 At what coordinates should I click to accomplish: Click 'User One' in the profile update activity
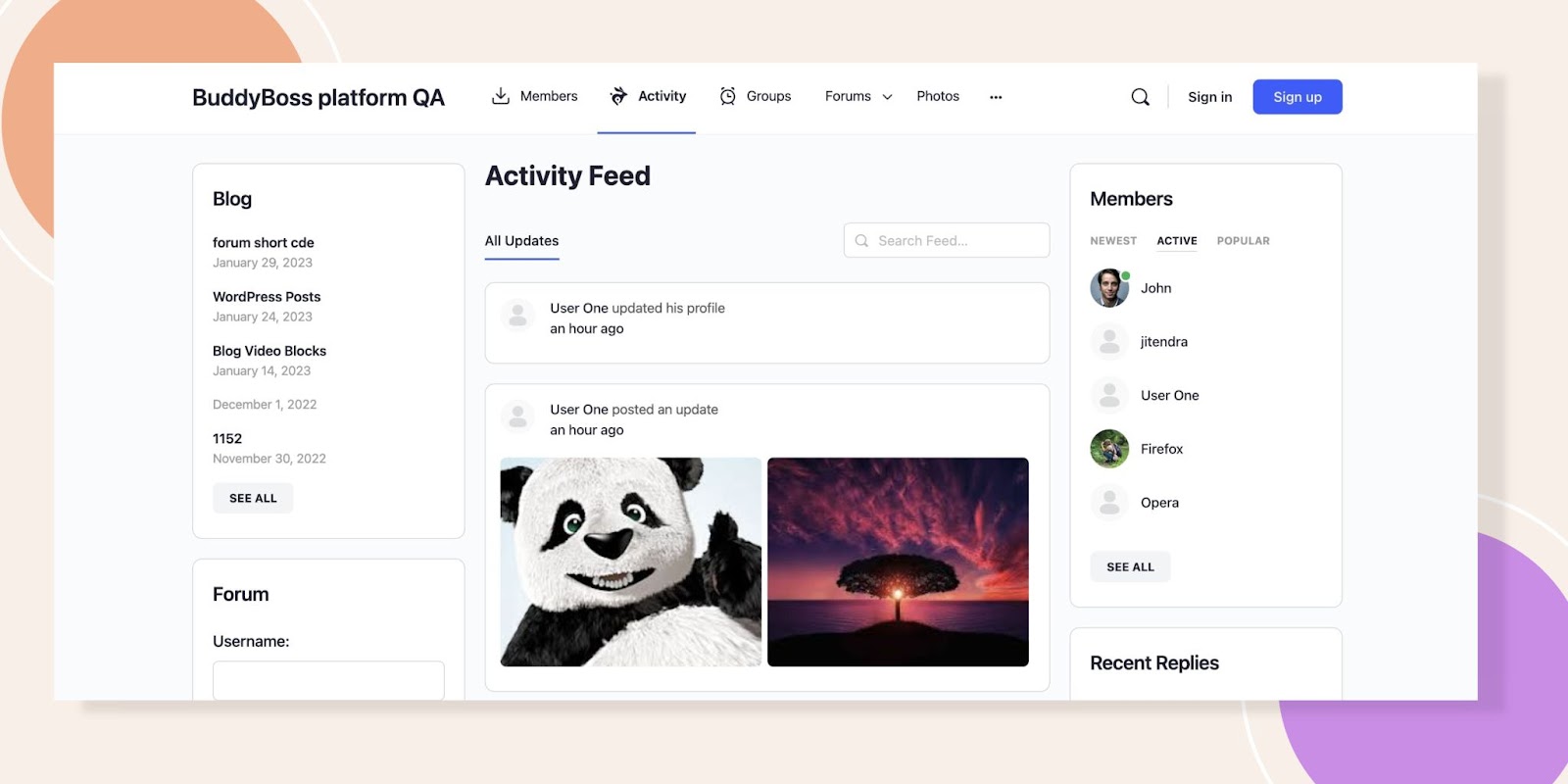579,308
